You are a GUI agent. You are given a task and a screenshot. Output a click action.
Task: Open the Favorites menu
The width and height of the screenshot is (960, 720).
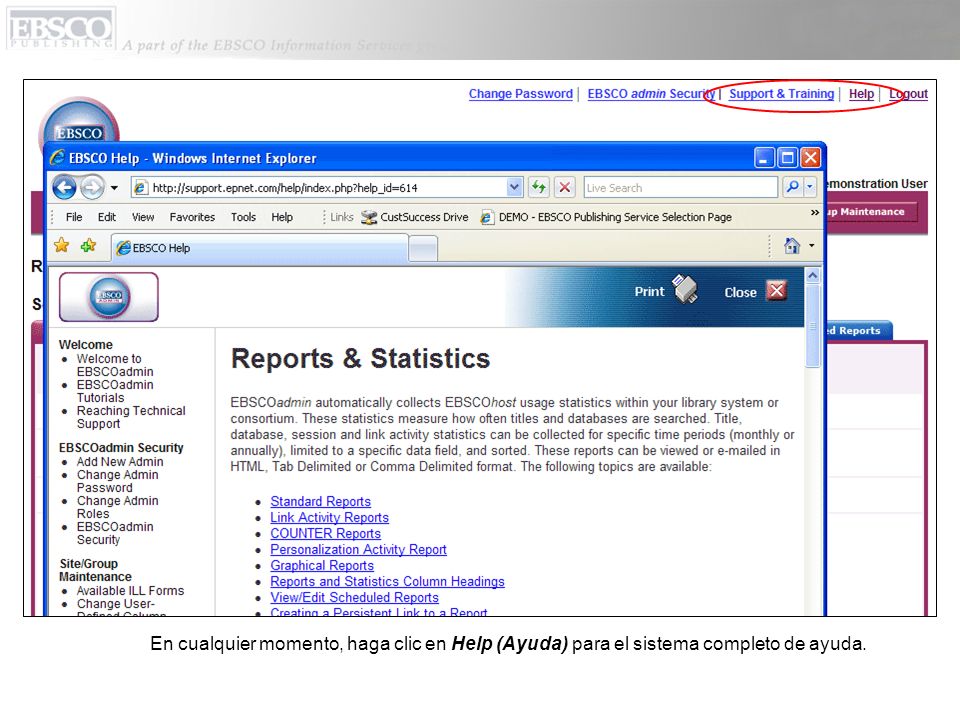(x=192, y=217)
